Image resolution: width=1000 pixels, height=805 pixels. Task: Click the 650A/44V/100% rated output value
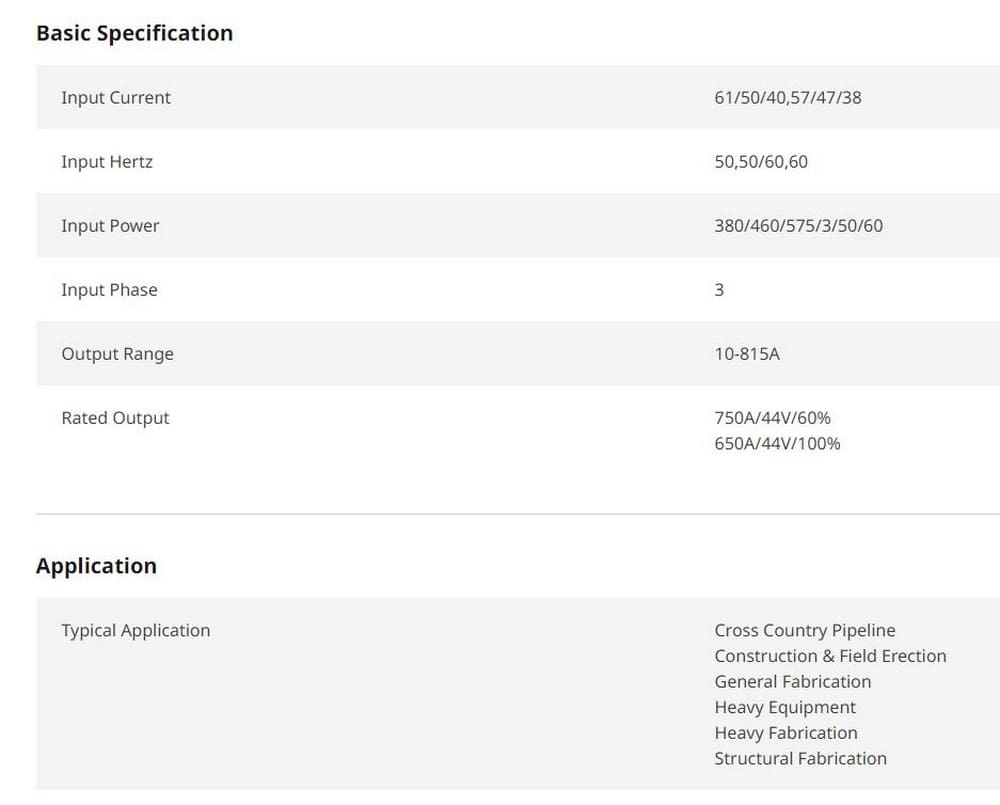tap(777, 444)
